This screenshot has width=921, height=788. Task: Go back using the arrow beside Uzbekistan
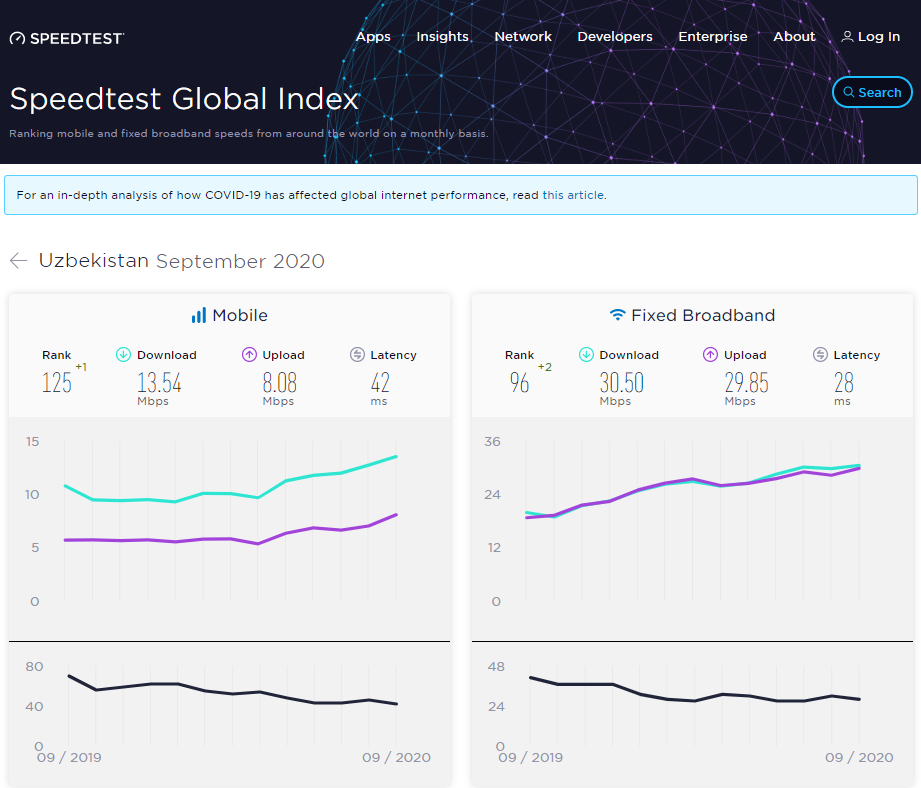click(19, 260)
